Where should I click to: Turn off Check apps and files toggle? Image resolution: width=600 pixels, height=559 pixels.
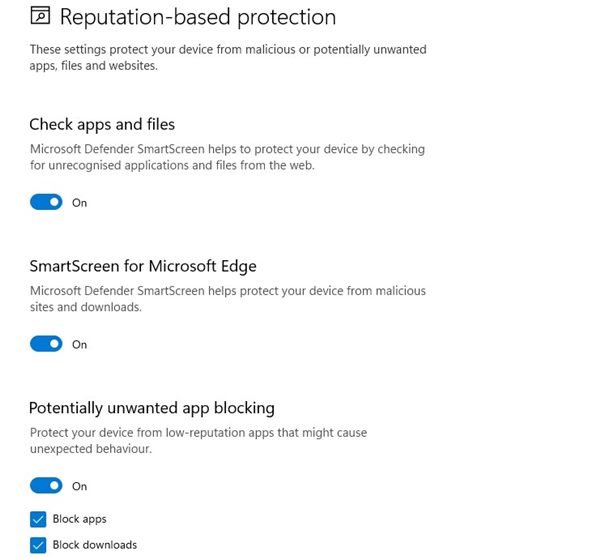[46, 202]
